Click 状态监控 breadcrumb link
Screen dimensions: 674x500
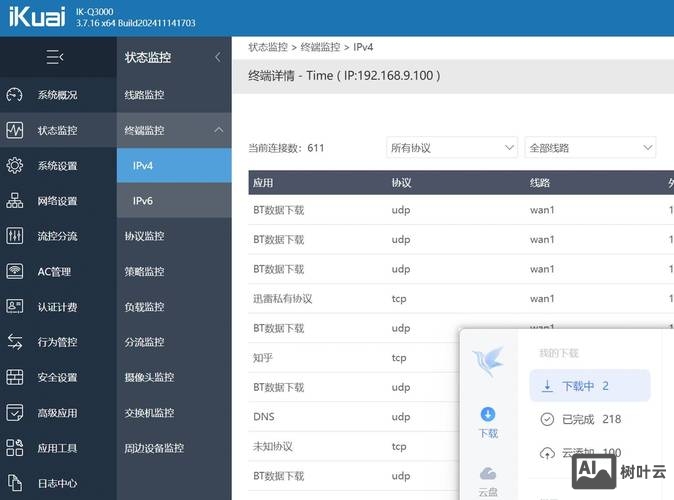[268, 47]
